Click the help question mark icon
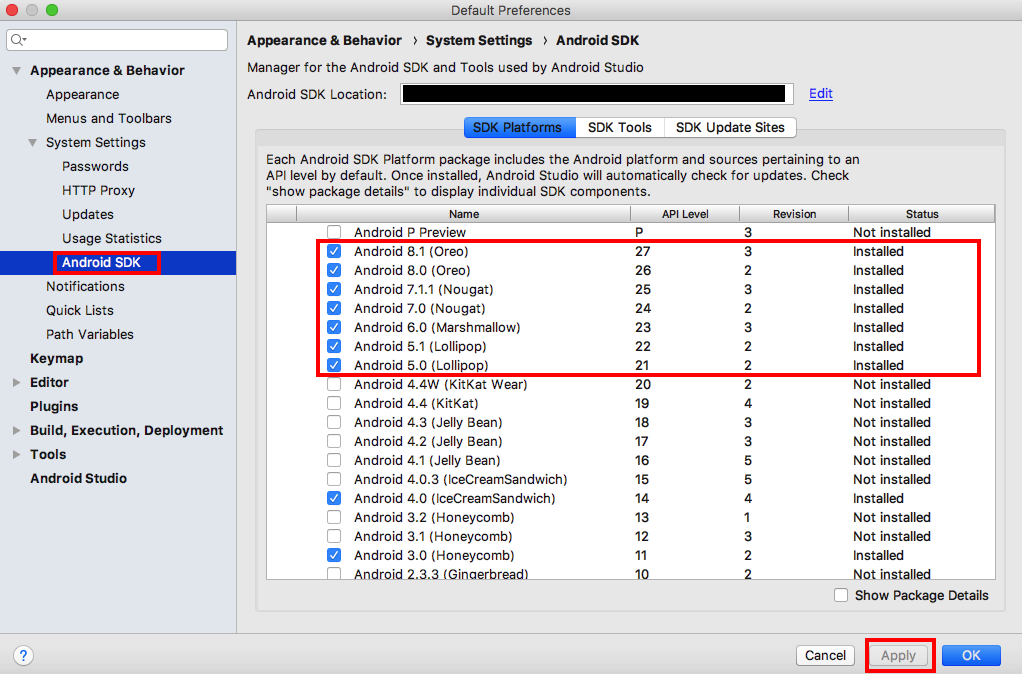Screen dimensions: 1022x674 (x=23, y=655)
